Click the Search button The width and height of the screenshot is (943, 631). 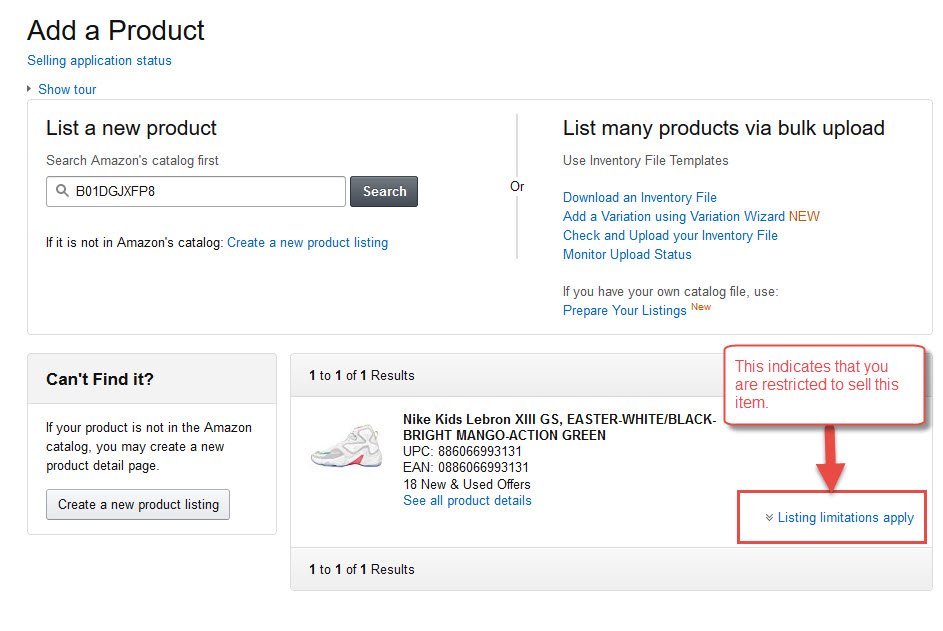384,191
